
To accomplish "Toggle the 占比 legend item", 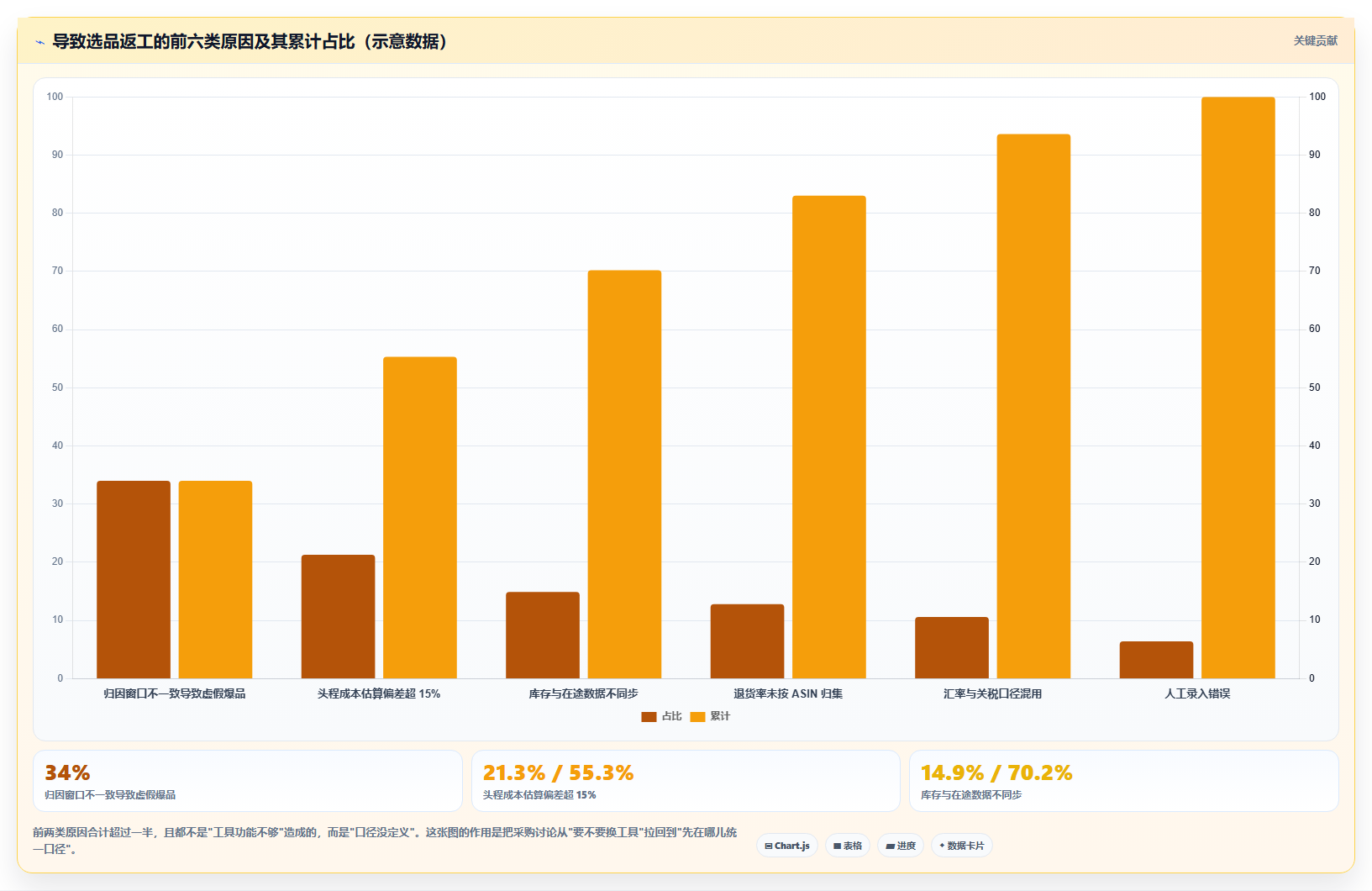I will point(661,716).
